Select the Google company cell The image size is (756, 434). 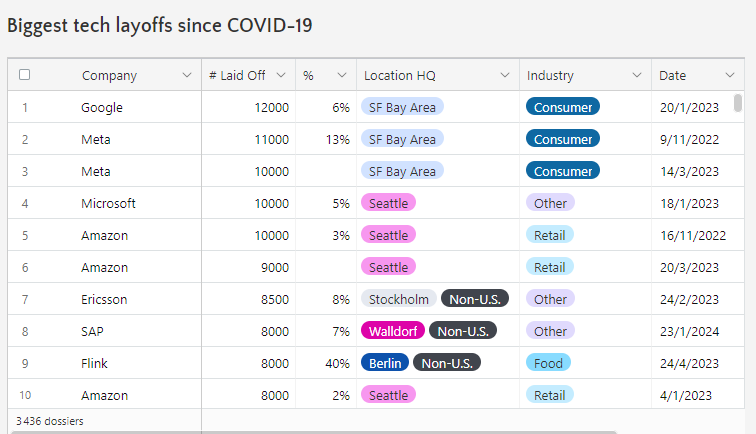pos(102,108)
